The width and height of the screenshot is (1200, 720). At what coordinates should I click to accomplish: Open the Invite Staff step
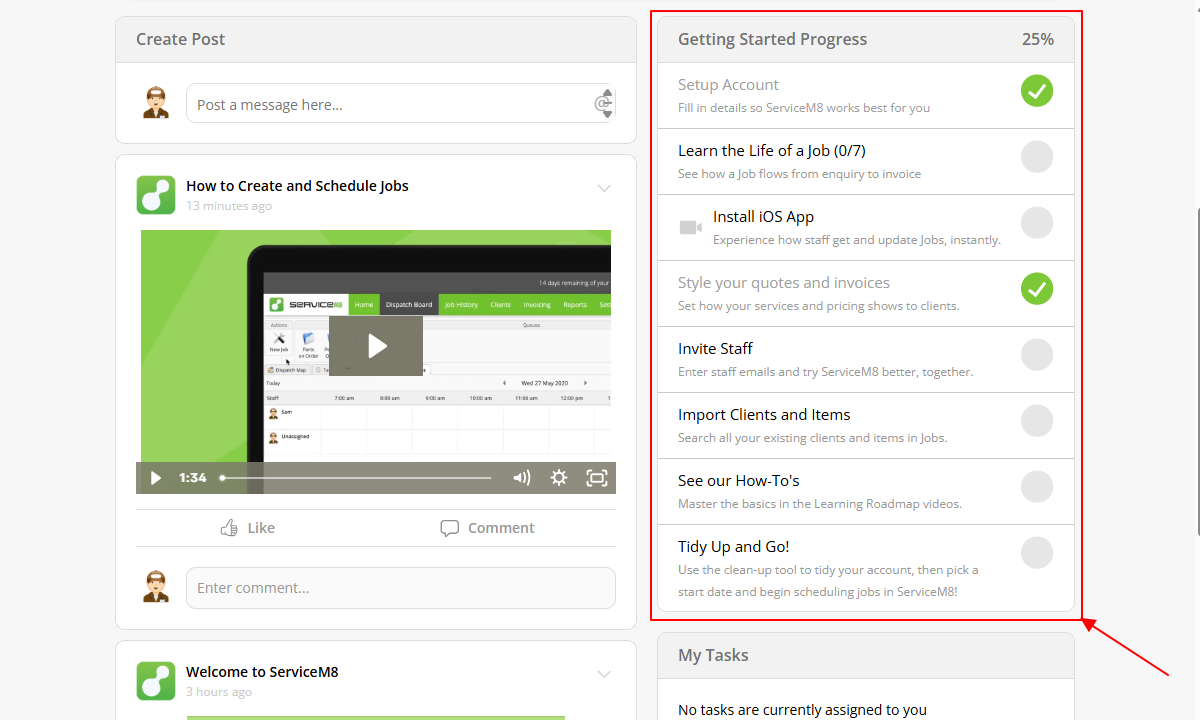(866, 360)
